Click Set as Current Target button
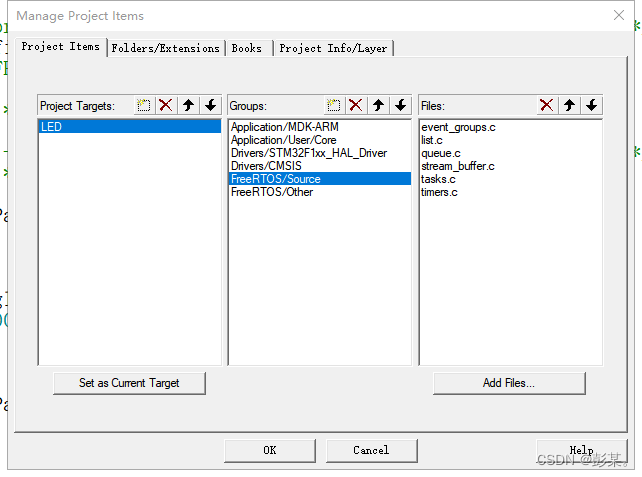The width and height of the screenshot is (642, 477). tap(129, 383)
